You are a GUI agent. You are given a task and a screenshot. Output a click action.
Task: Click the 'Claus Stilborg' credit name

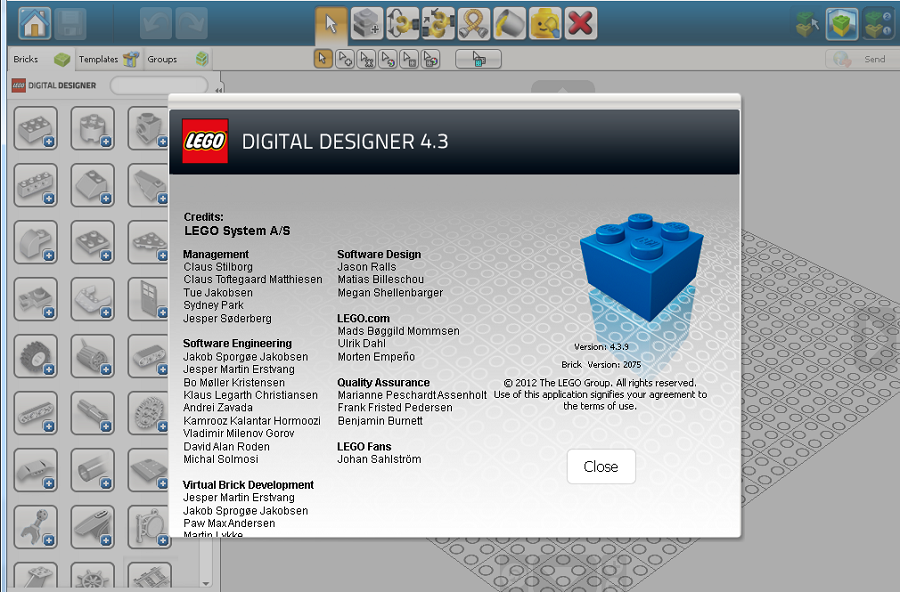coord(218,266)
